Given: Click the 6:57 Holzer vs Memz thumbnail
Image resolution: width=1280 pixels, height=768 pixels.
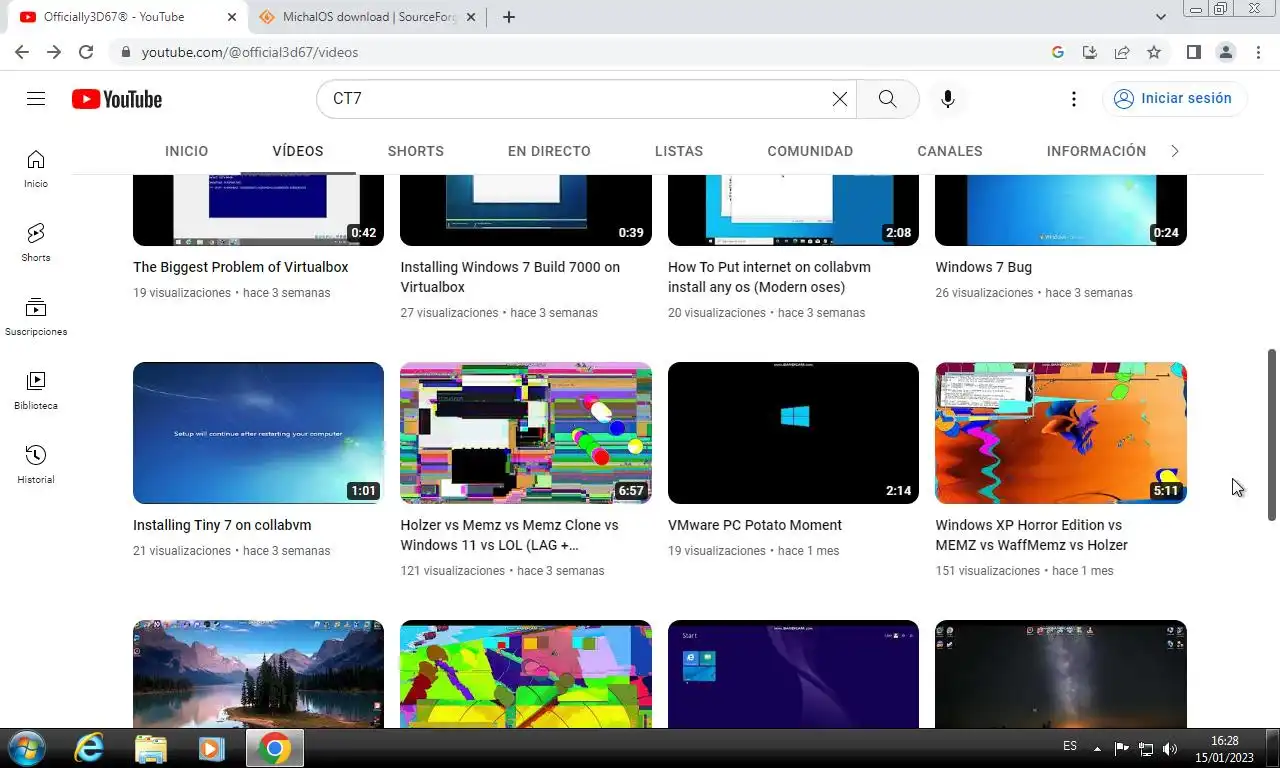Looking at the screenshot, I should pos(526,433).
